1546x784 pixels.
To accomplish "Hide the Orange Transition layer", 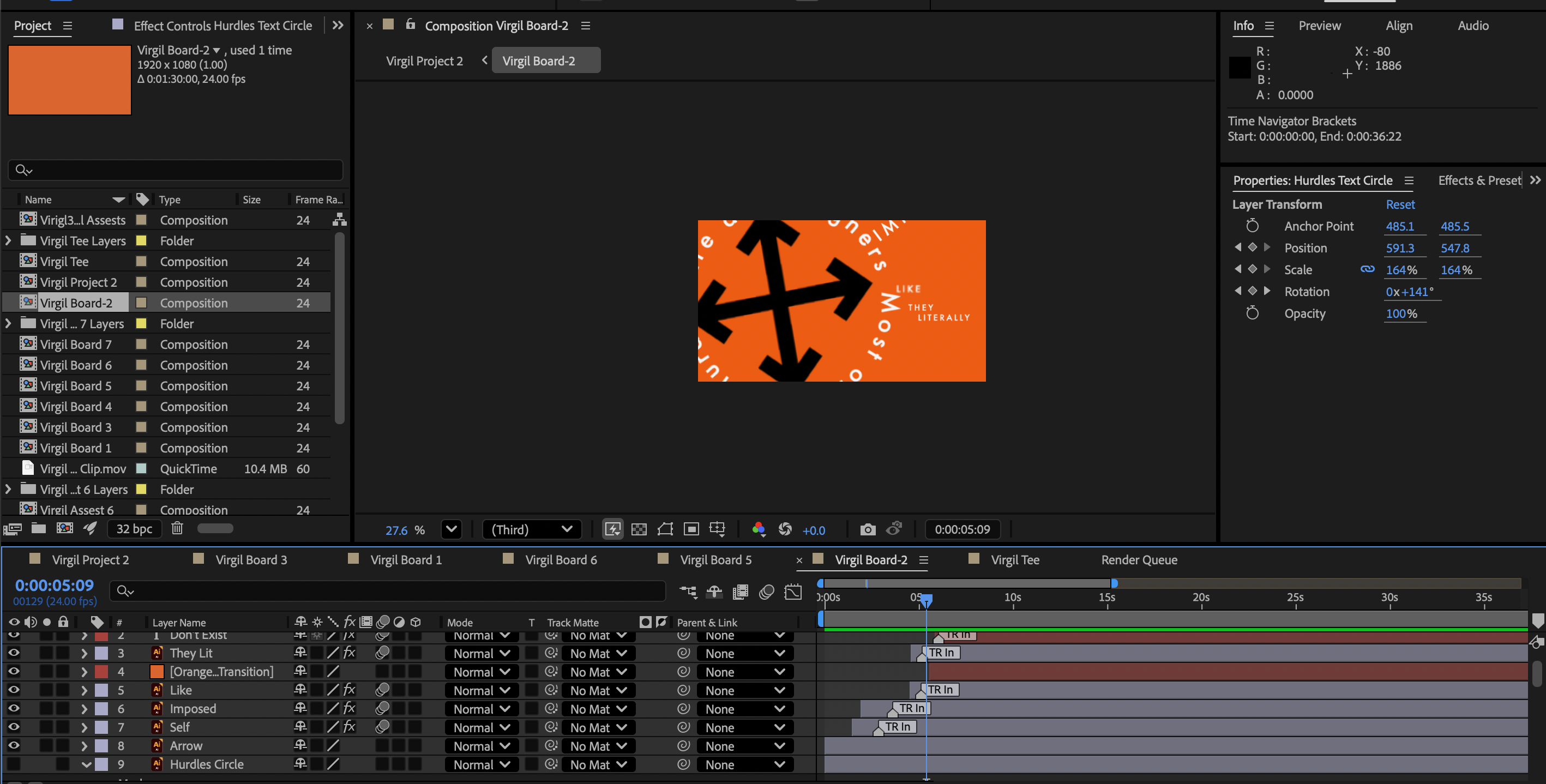I will point(14,671).
